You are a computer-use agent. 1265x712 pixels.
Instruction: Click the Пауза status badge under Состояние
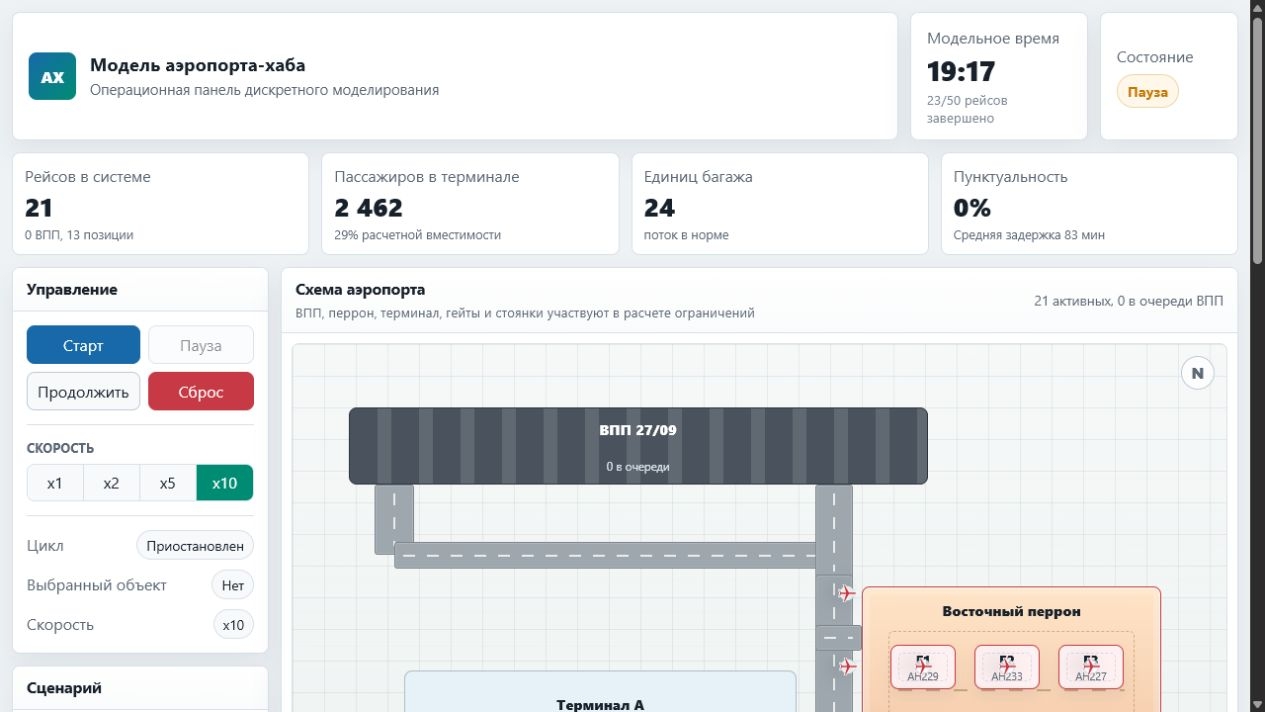[1148, 92]
